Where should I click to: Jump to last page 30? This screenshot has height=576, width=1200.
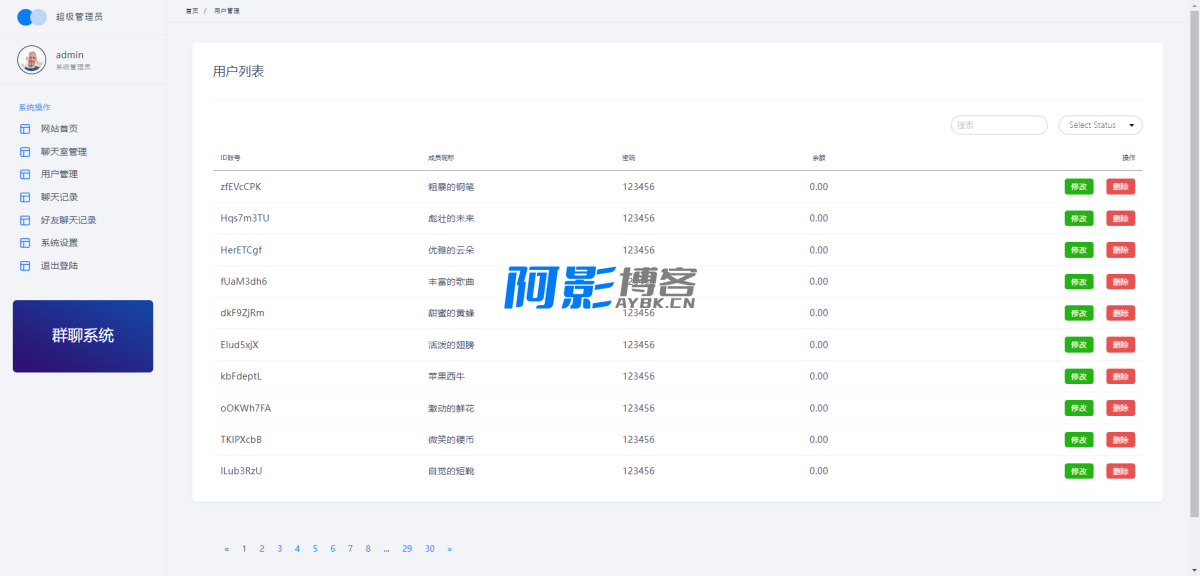[430, 549]
